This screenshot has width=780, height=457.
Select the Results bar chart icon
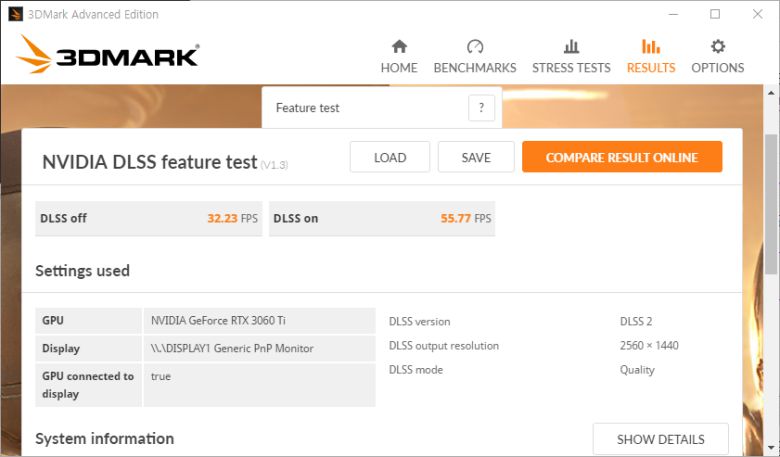point(651,47)
